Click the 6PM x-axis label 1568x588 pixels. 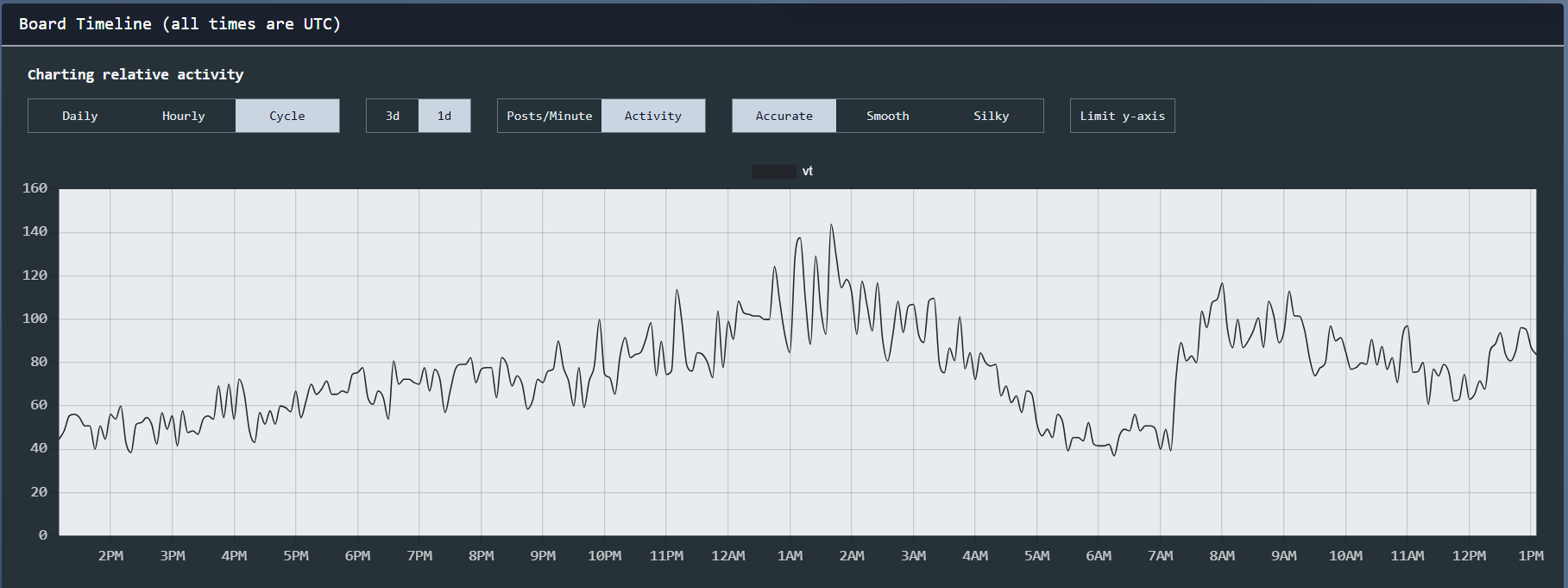(x=357, y=556)
